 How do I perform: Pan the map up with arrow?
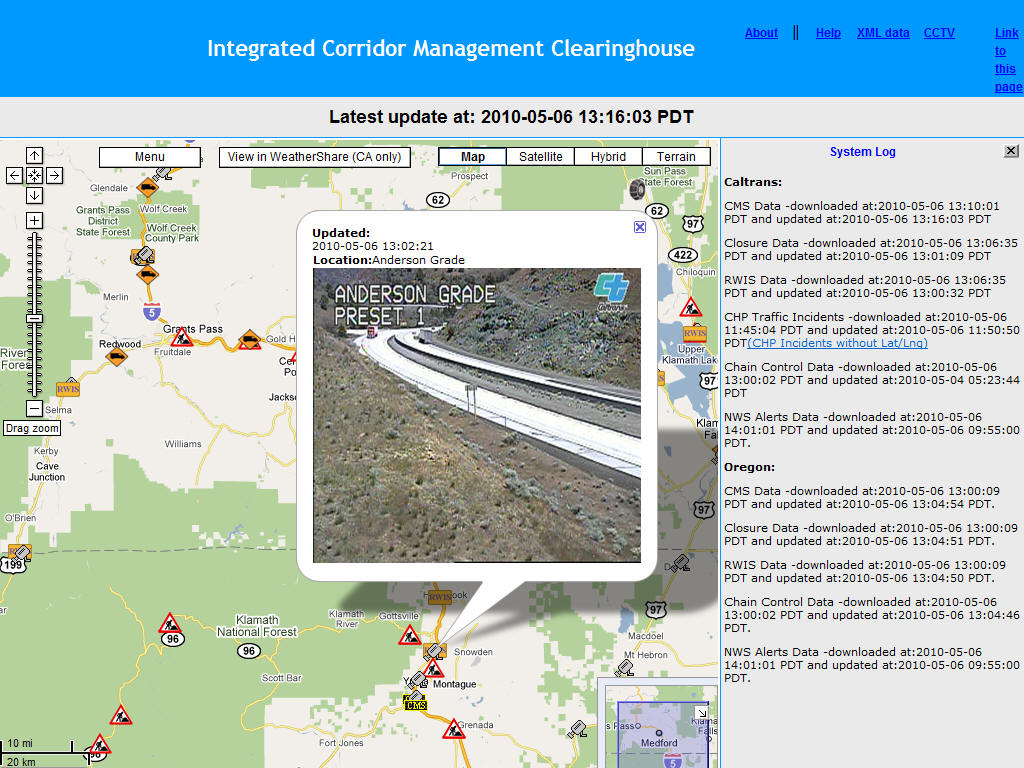[34, 155]
